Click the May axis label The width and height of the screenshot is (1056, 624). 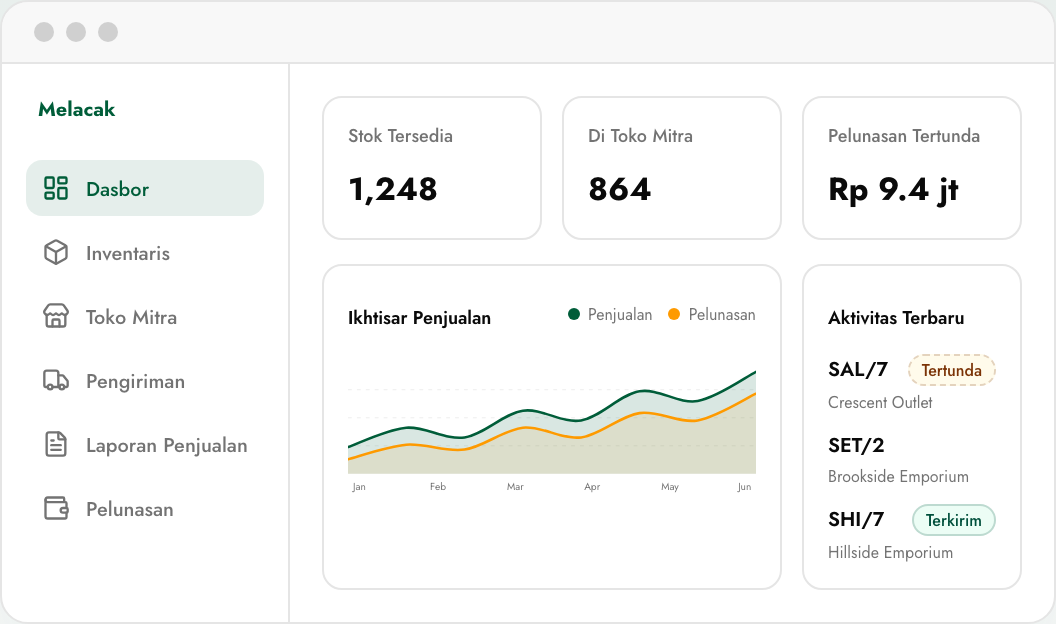pos(669,486)
